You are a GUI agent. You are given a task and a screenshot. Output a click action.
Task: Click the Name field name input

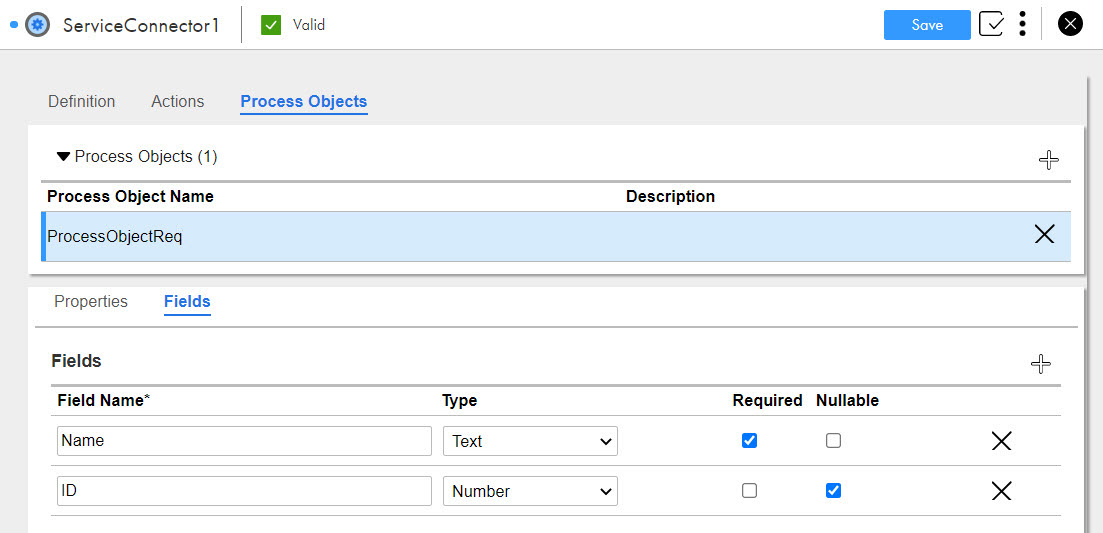[244, 441]
